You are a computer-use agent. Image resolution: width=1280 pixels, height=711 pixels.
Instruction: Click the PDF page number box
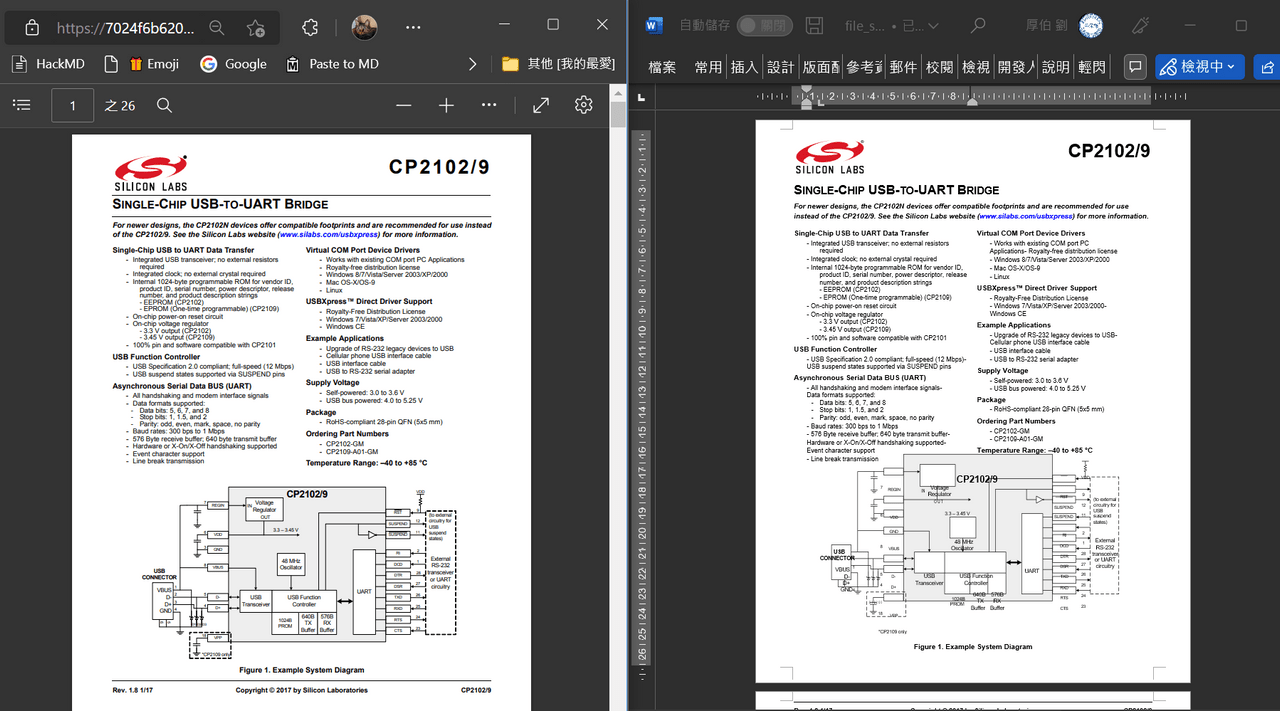[73, 105]
